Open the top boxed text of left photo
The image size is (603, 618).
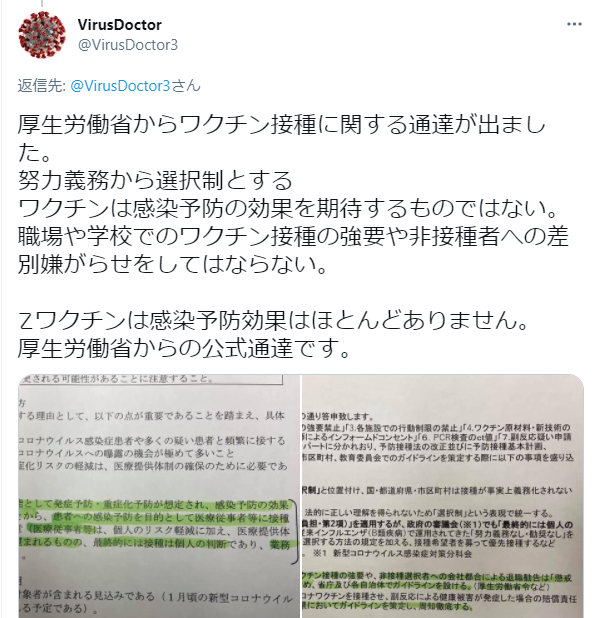point(151,379)
